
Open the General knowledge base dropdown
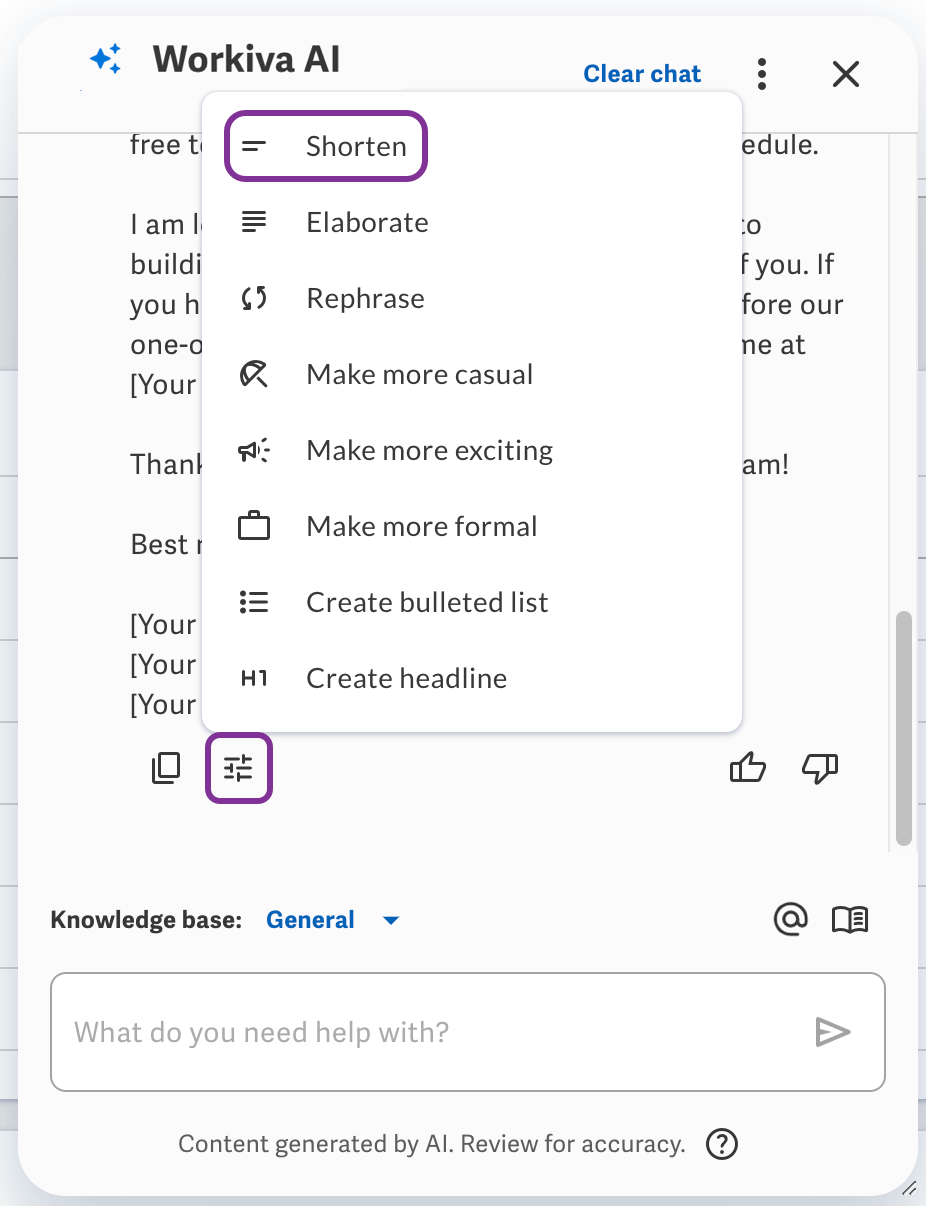tap(330, 919)
